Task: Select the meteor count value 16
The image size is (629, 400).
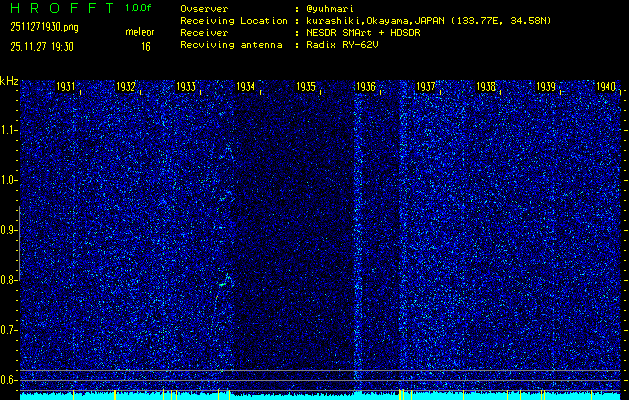Action: pos(146,47)
